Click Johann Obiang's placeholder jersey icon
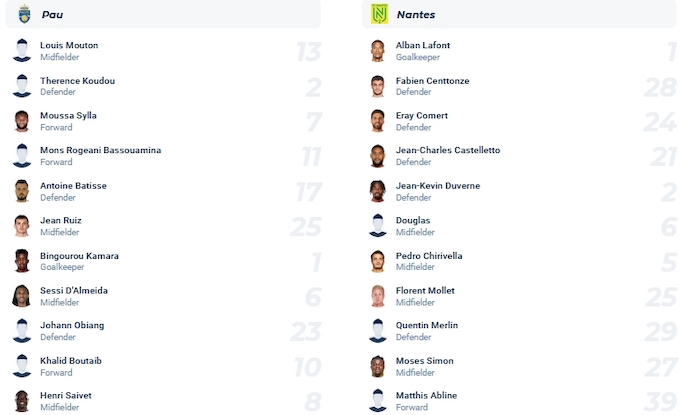This screenshot has width=690, height=415. click(x=22, y=331)
